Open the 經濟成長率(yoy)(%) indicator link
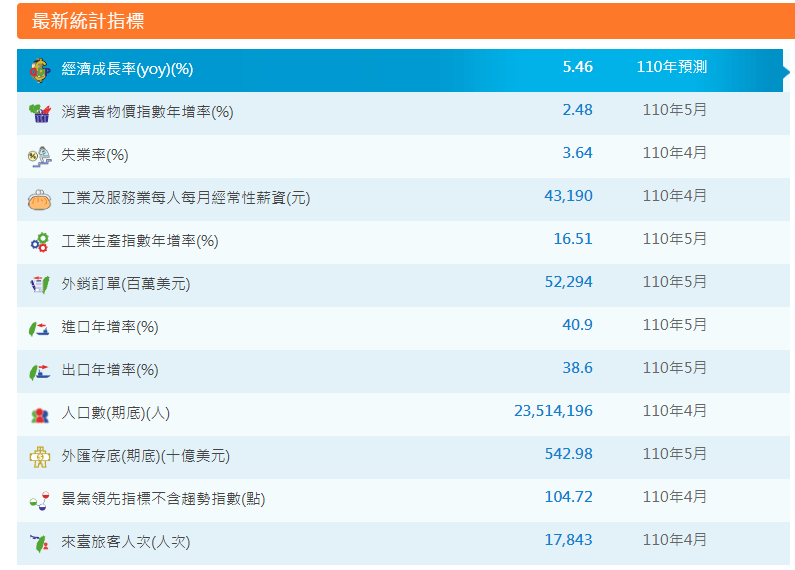The height and width of the screenshot is (570, 795). 127,69
